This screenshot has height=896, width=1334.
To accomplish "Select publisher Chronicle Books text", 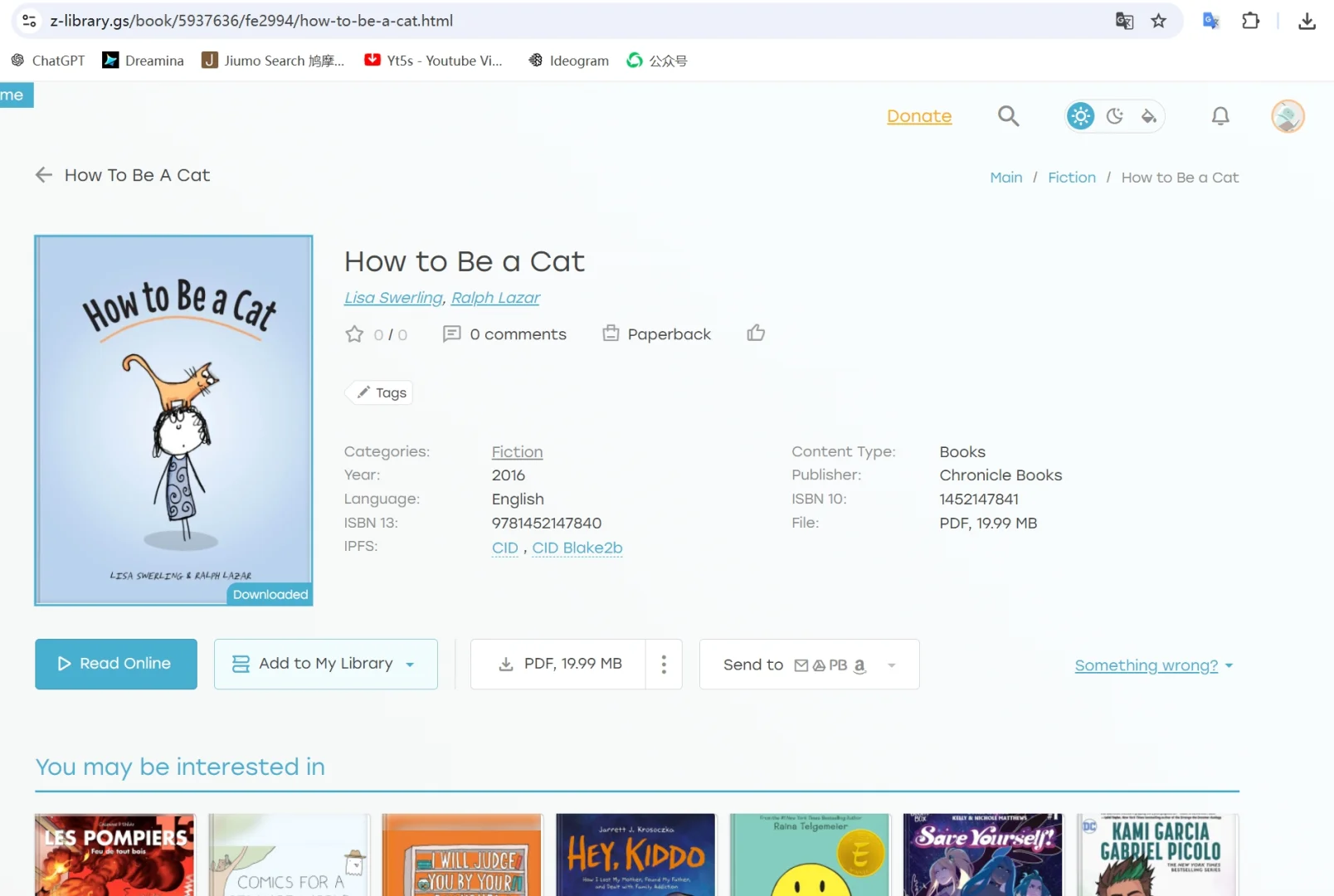I will tap(1000, 475).
